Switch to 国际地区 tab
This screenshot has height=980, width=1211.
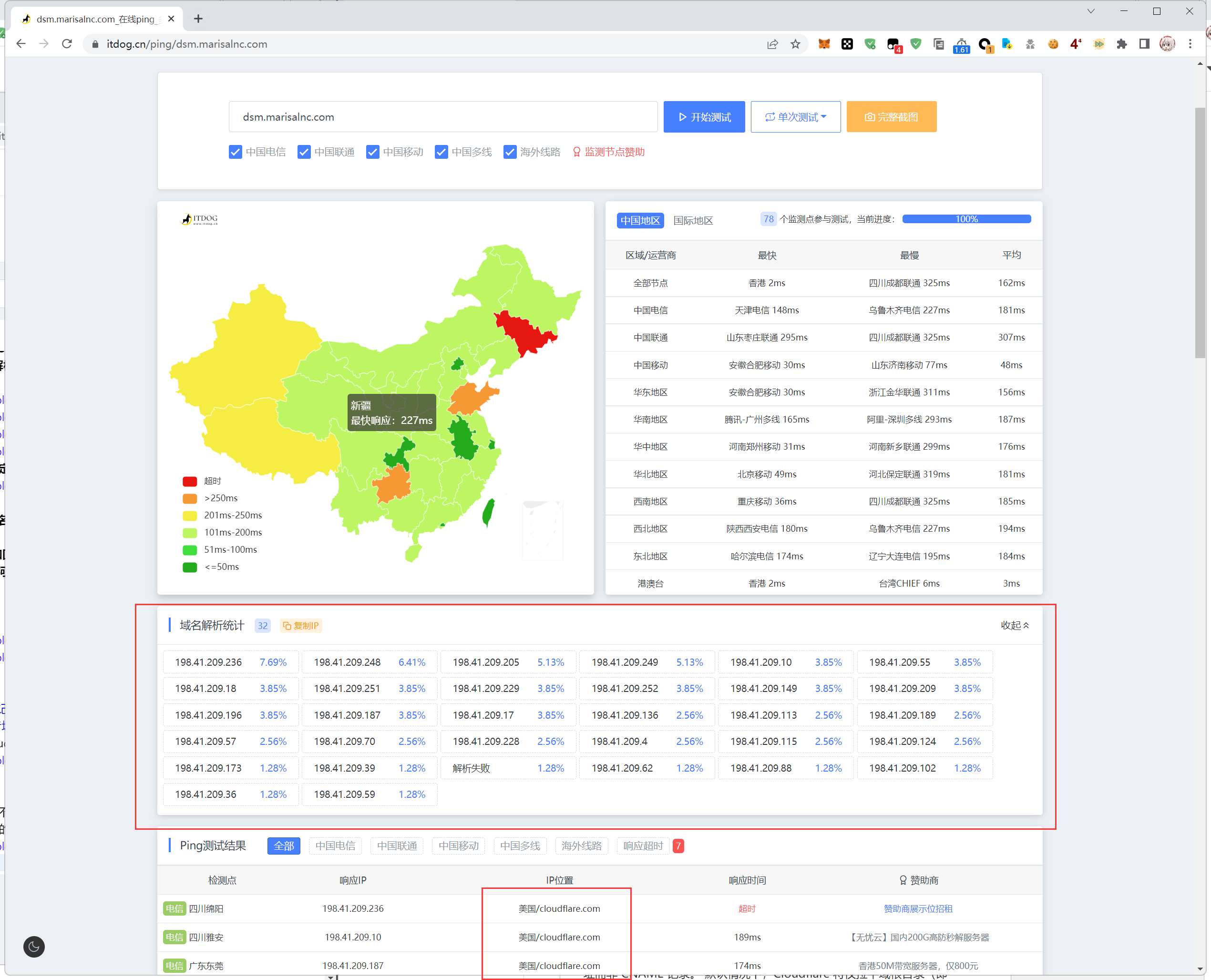pos(693,220)
